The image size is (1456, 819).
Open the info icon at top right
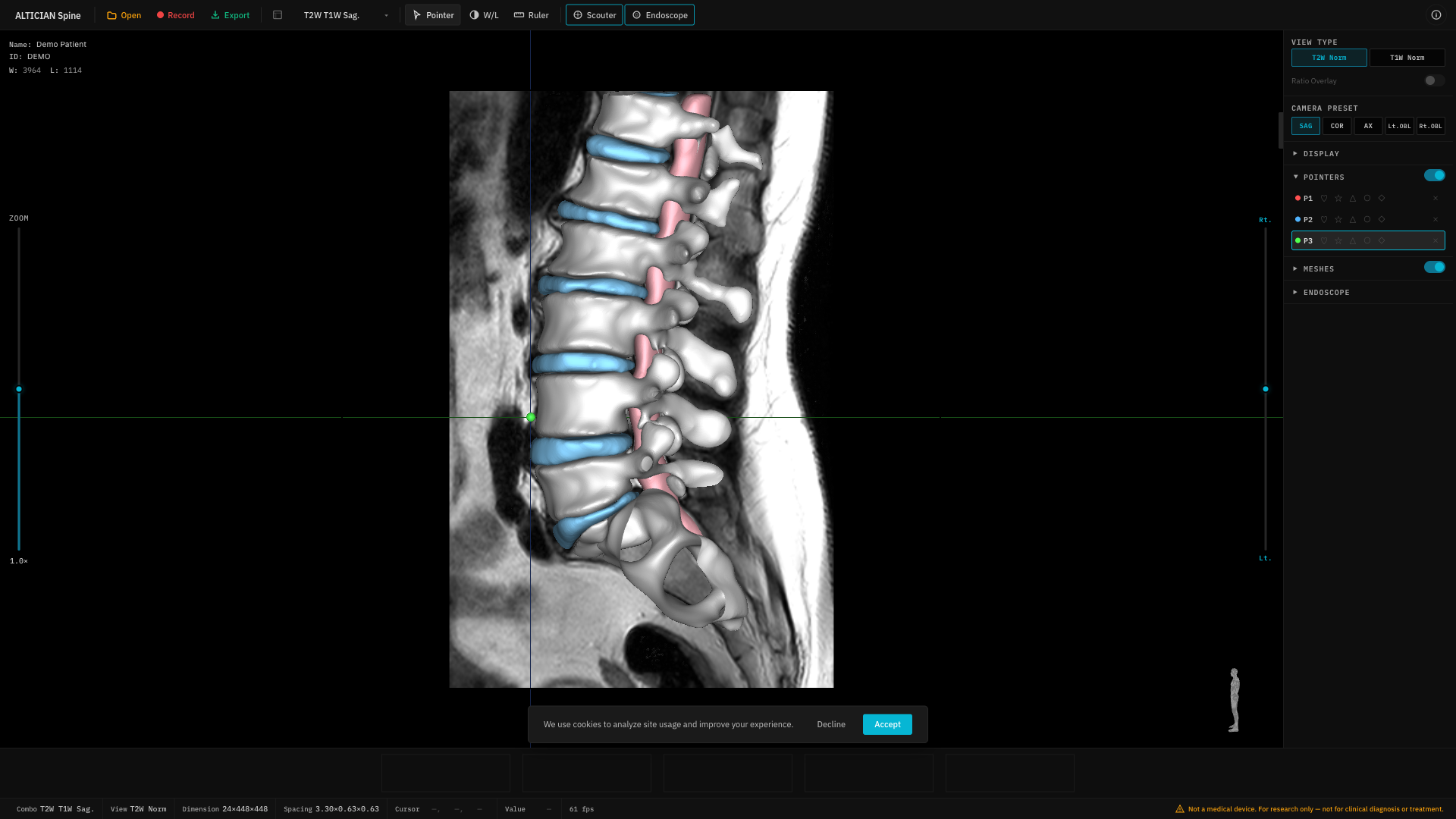[1436, 15]
